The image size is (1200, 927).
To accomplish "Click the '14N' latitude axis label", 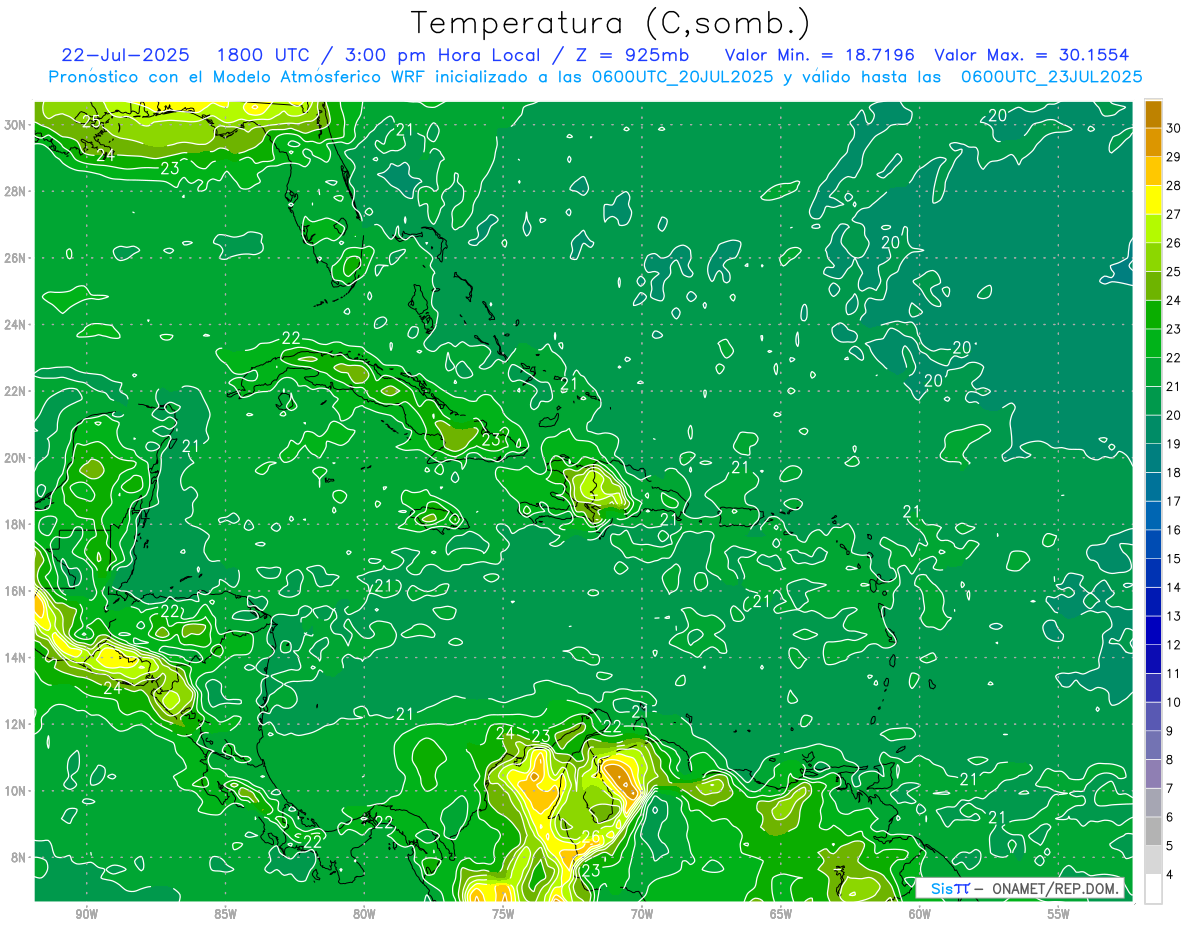I will (x=17, y=658).
